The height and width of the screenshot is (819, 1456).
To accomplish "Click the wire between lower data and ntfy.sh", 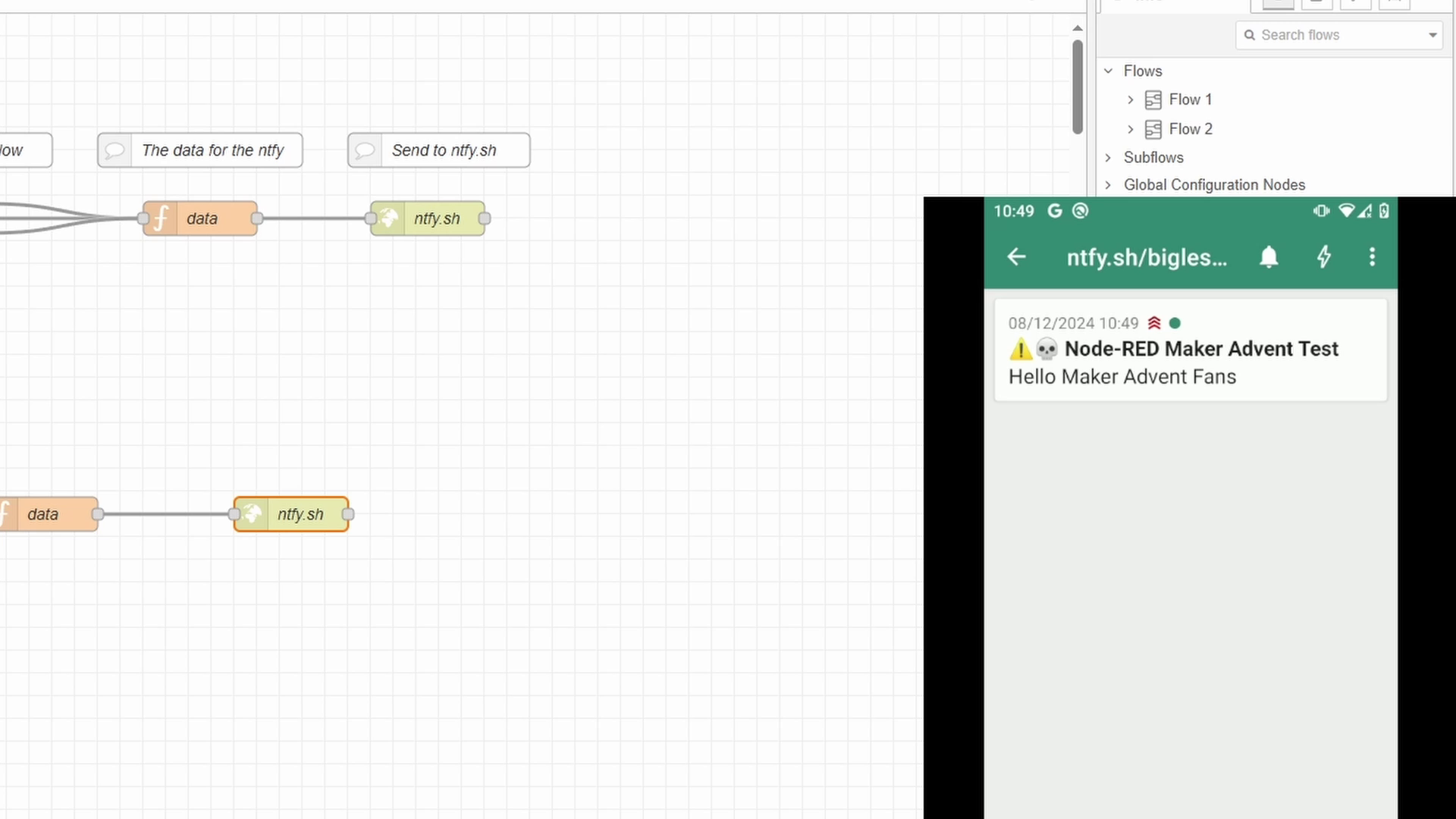I will pos(166,514).
